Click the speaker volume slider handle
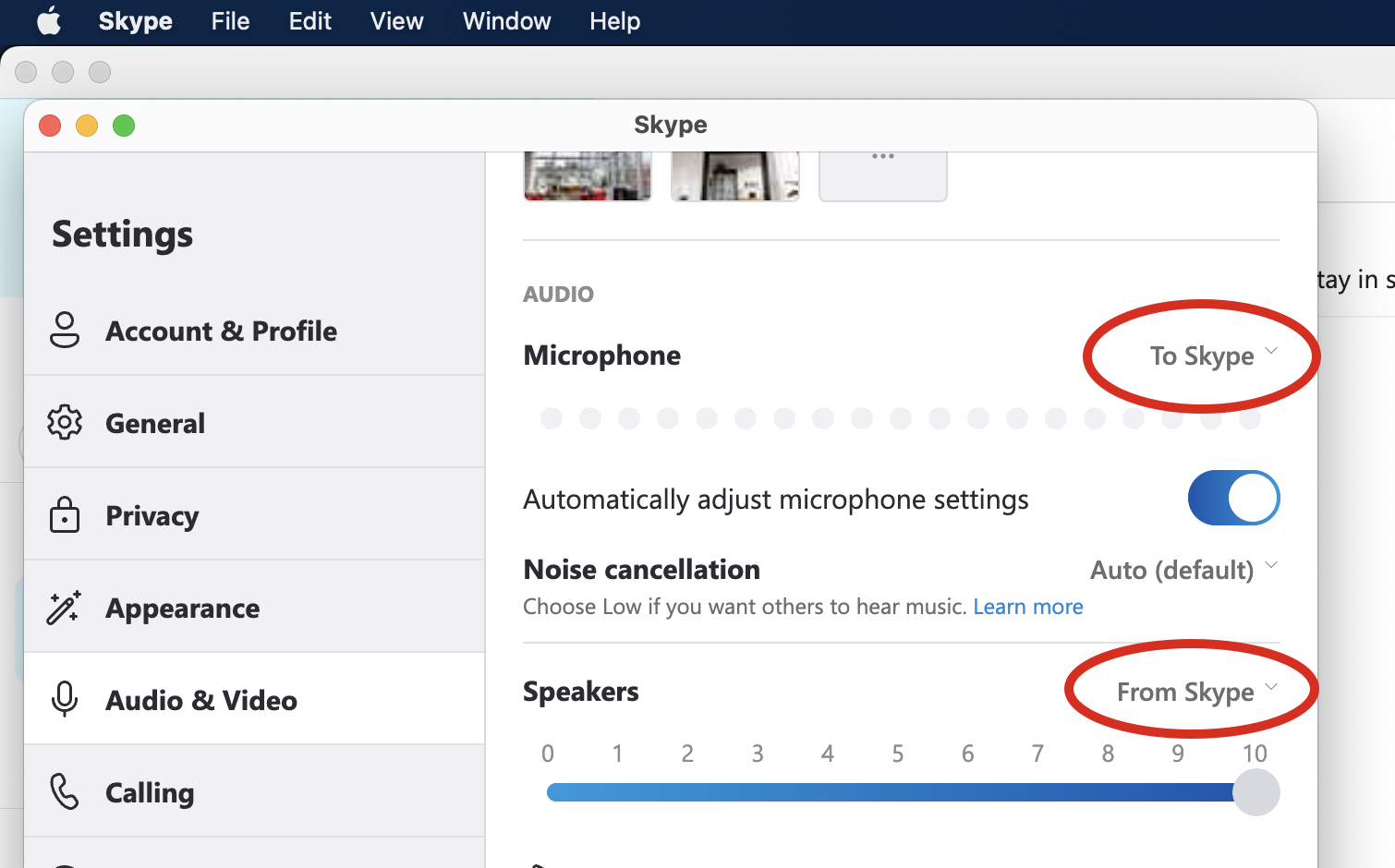Screen dimensions: 1395x868 (x=1255, y=793)
